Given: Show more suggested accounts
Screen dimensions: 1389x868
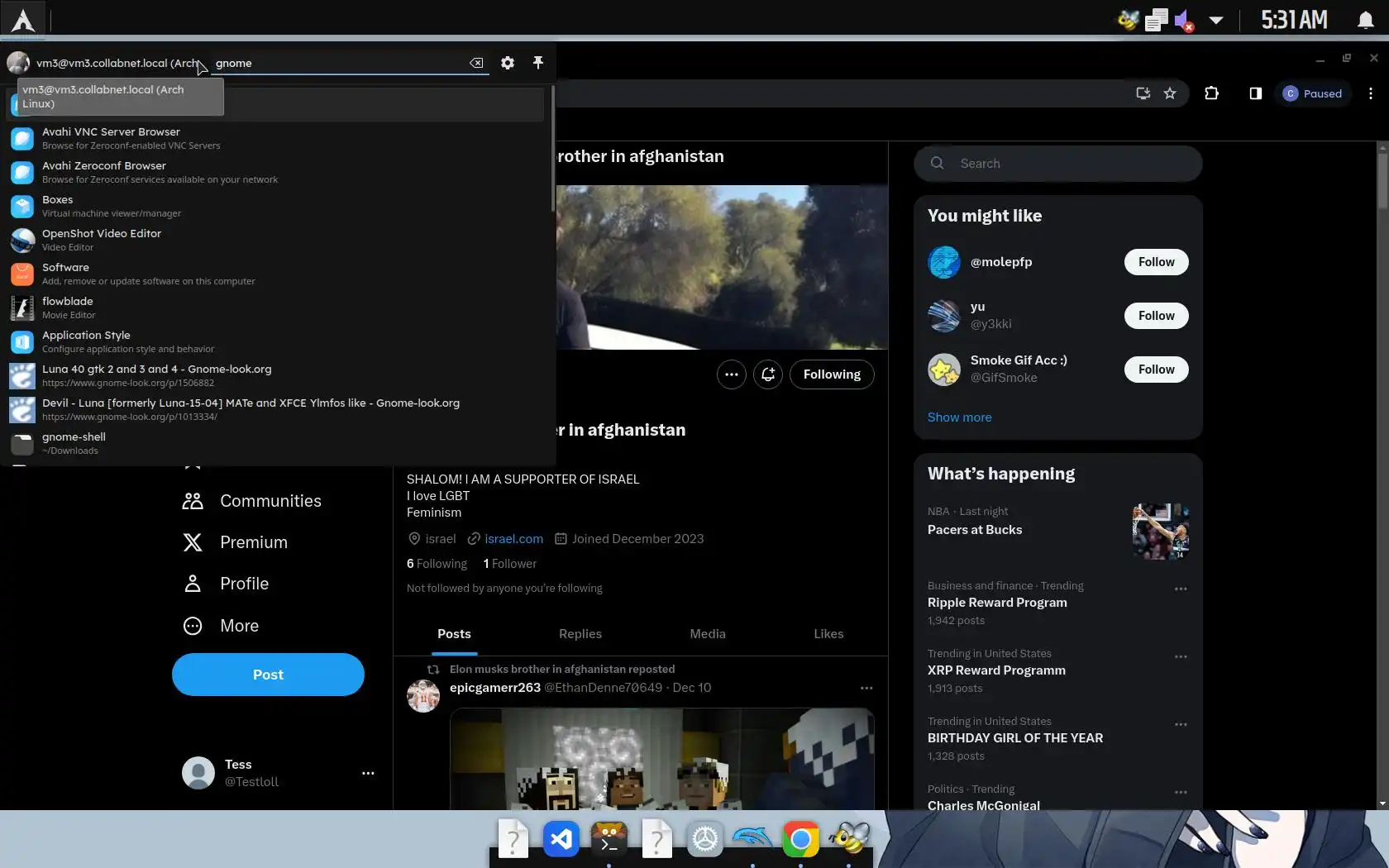Looking at the screenshot, I should [959, 417].
